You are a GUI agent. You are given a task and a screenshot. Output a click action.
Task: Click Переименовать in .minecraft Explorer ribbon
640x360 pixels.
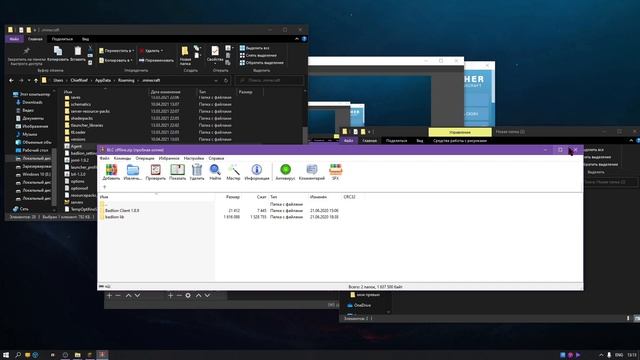(x=156, y=60)
